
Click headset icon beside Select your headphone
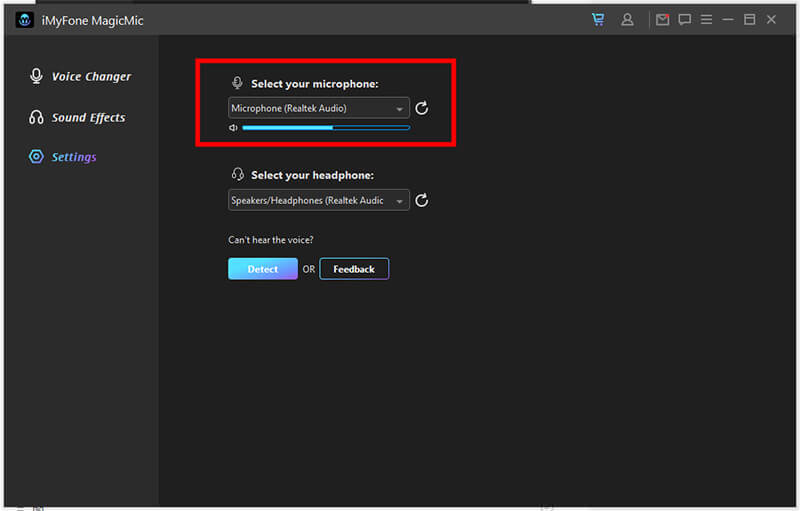click(238, 174)
